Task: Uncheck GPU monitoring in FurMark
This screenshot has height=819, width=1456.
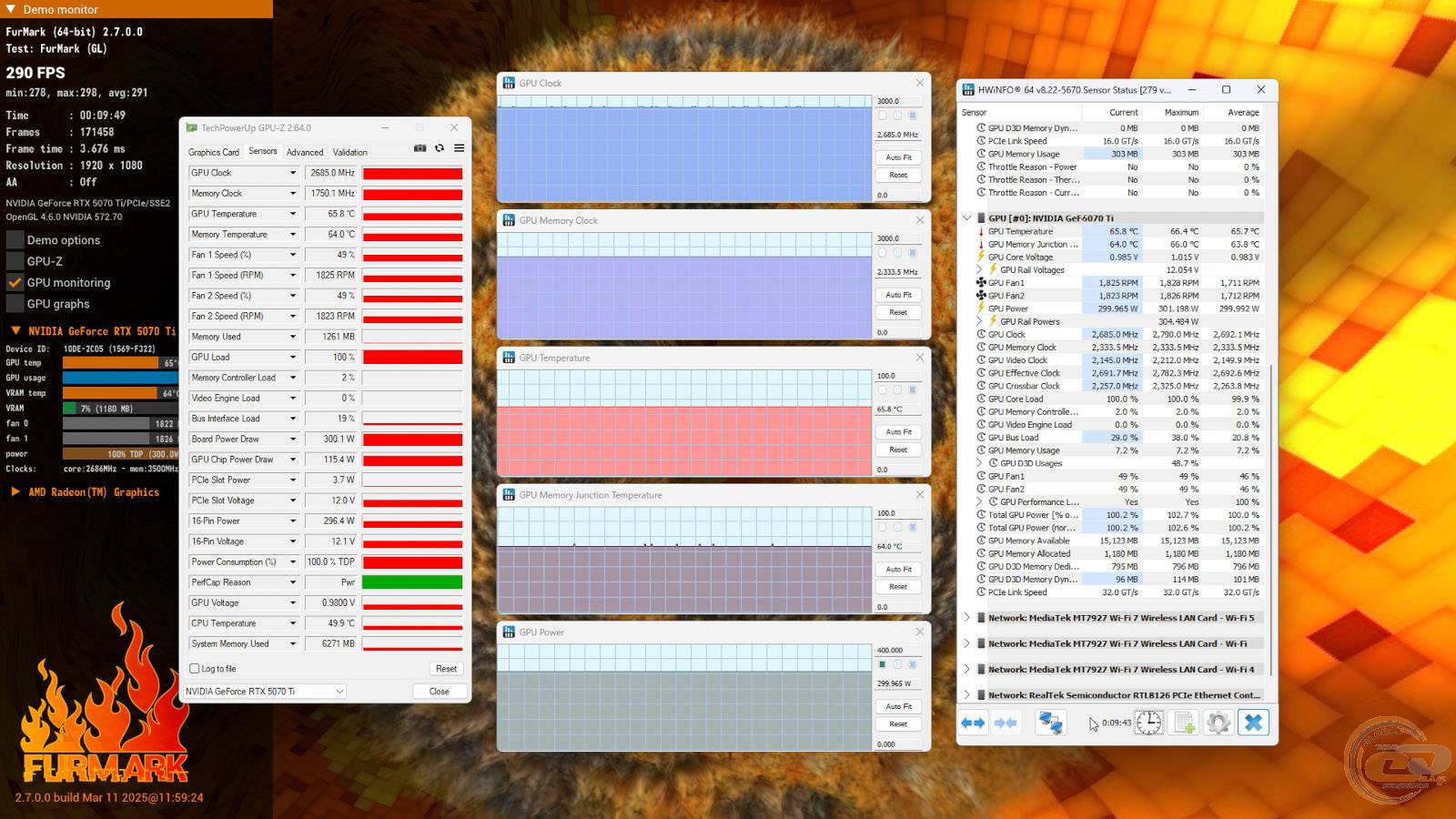Action: 15,283
